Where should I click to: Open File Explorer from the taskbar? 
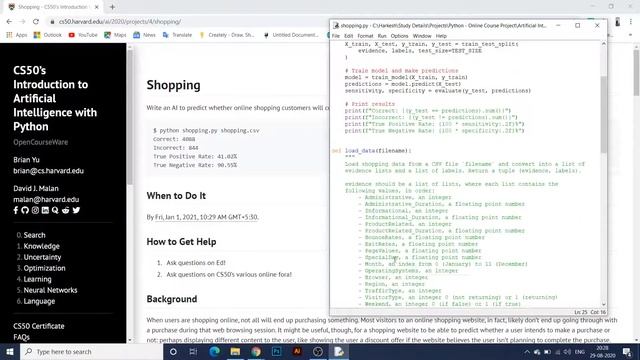[235, 351]
